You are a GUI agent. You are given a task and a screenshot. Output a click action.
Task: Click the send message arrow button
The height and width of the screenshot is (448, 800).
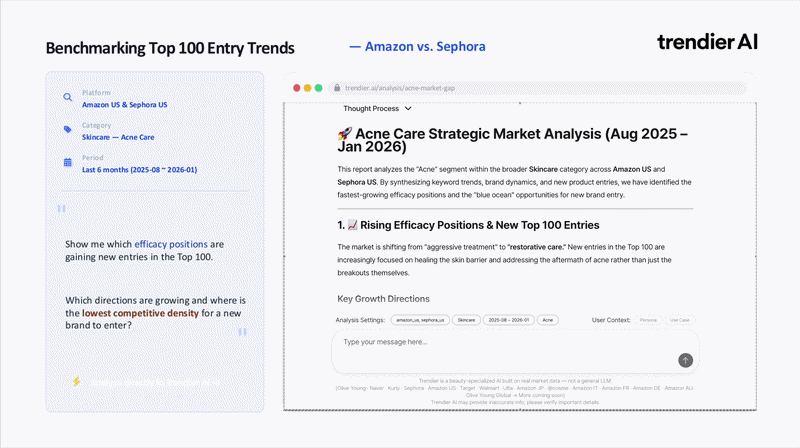(685, 360)
